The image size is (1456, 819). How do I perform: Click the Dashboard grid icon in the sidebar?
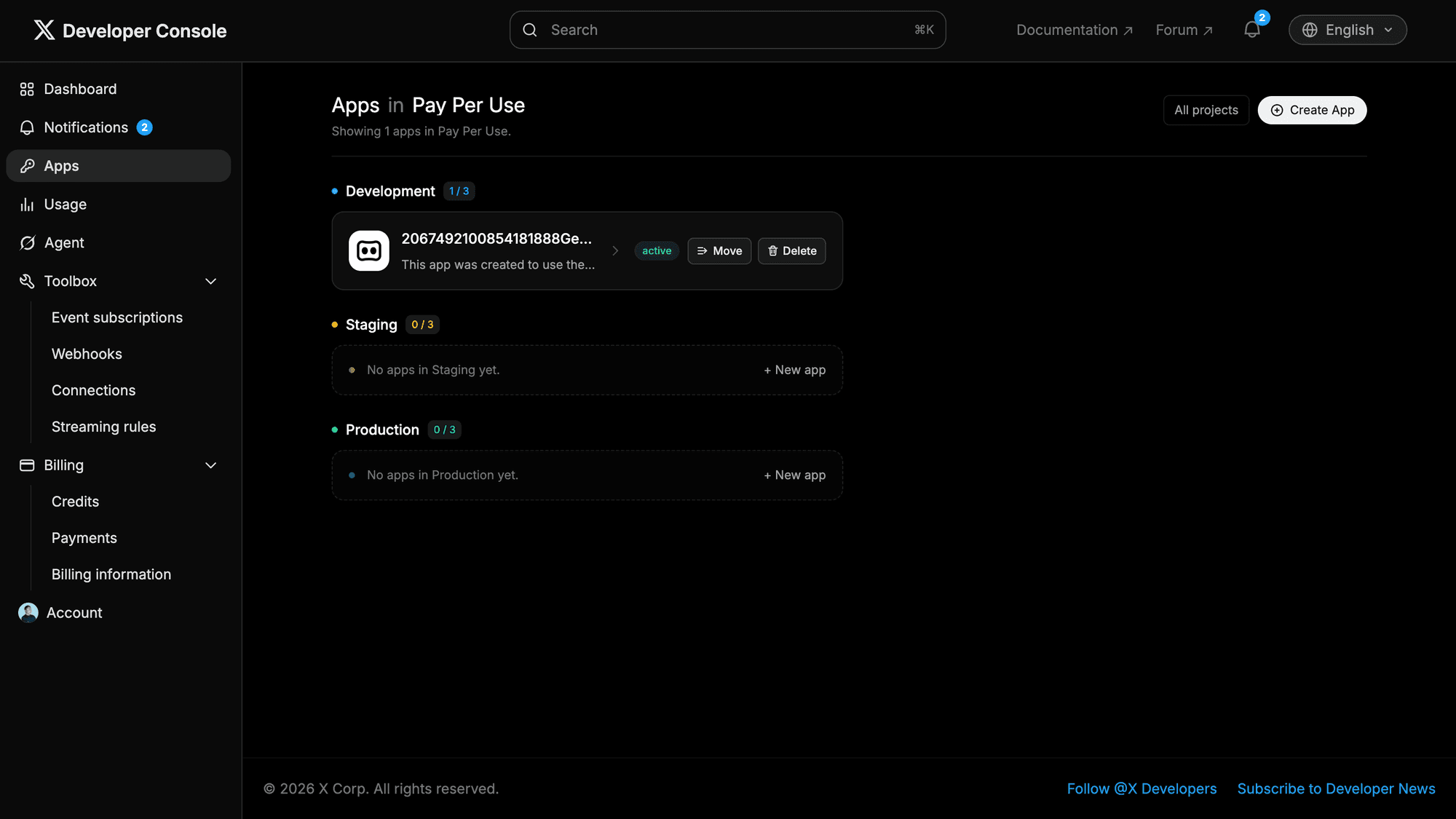(x=27, y=89)
